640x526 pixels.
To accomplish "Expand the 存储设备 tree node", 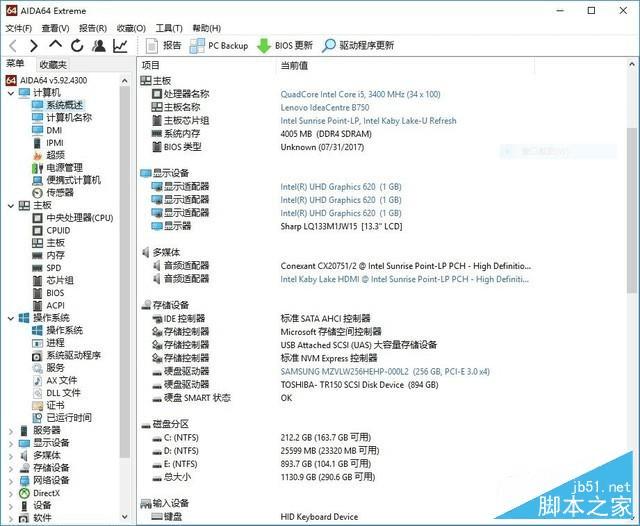I will pyautogui.click(x=11, y=468).
